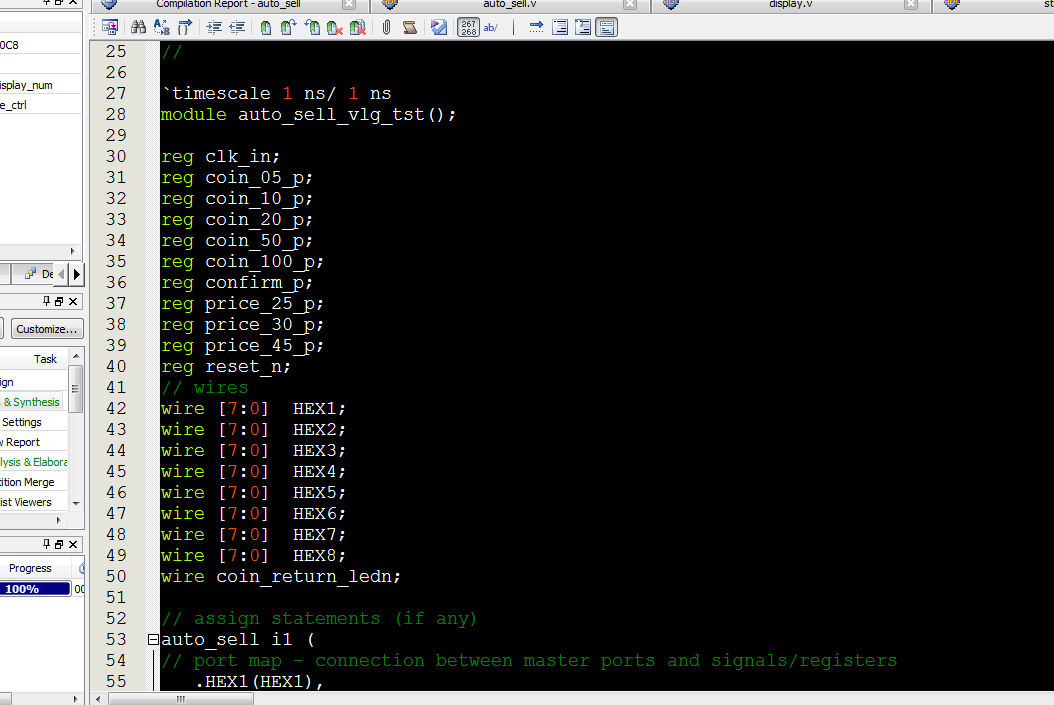The image size is (1054, 705).
Task: Click the 100% progress bar
Action: [x=35, y=589]
